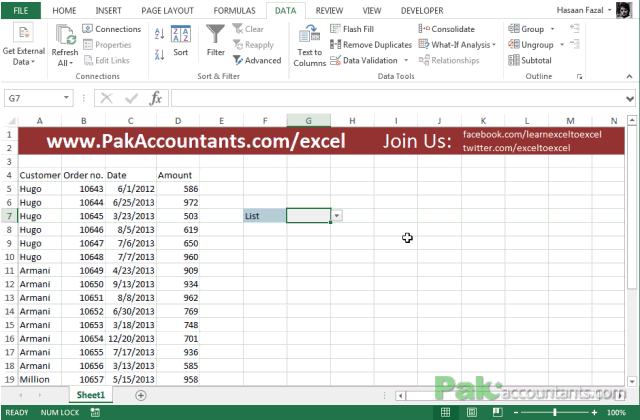
Task: Switch to the HOME tab
Action: [64, 11]
